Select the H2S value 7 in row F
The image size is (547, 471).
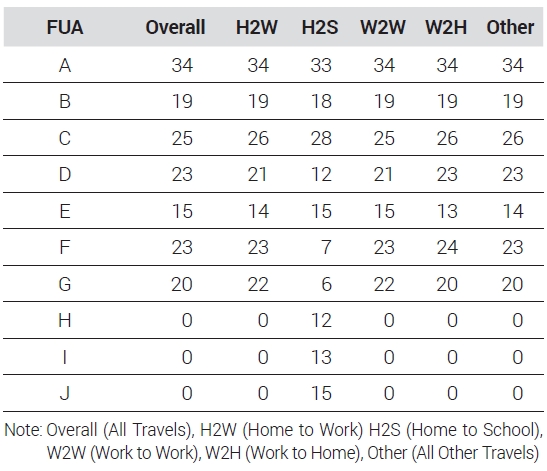click(326, 247)
